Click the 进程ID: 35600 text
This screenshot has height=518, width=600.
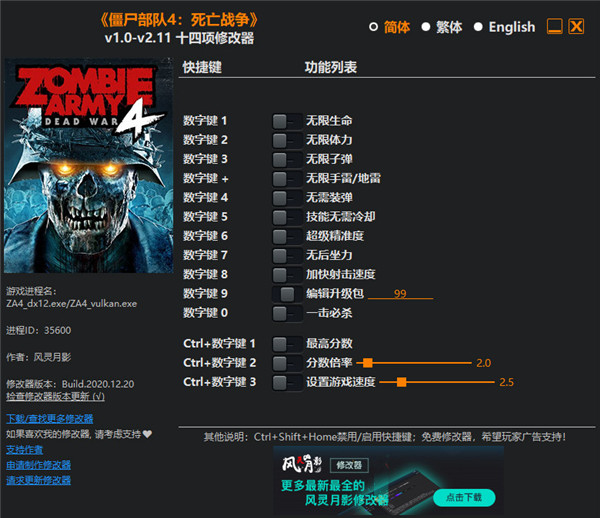(x=39, y=330)
